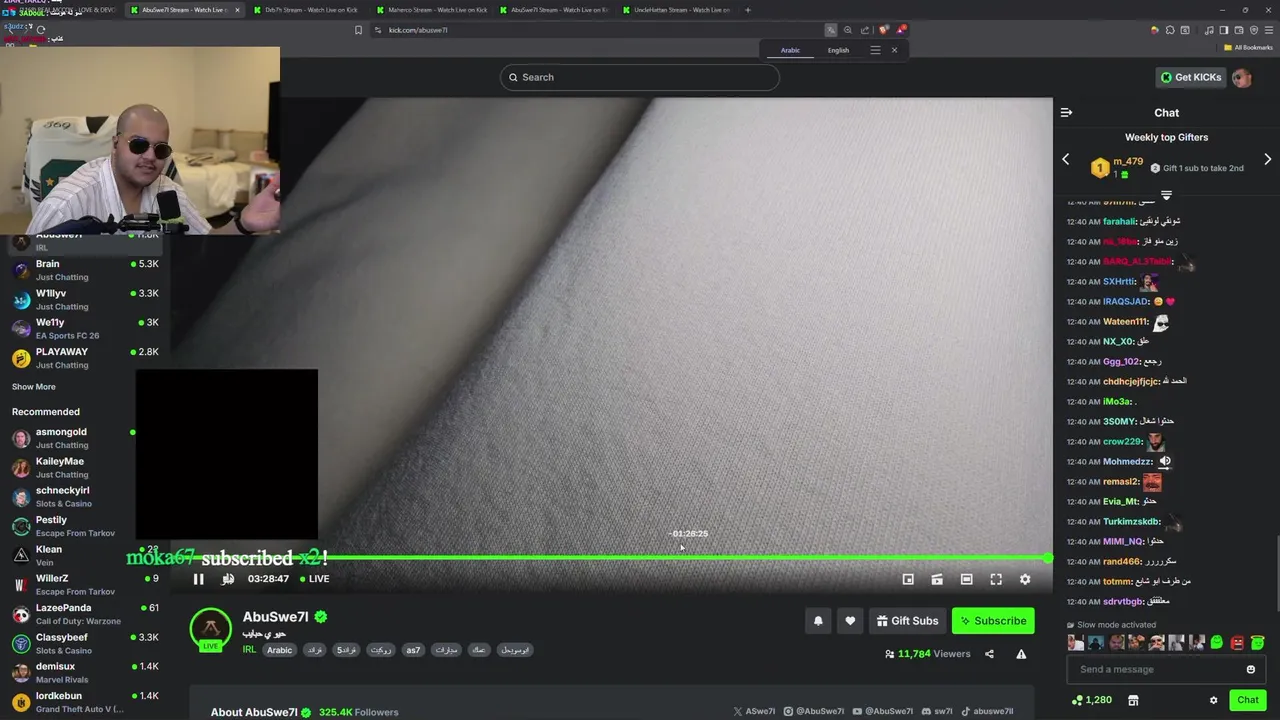This screenshot has height=720, width=1280.
Task: Open Brain channel in sidebar
Action: (x=85, y=270)
